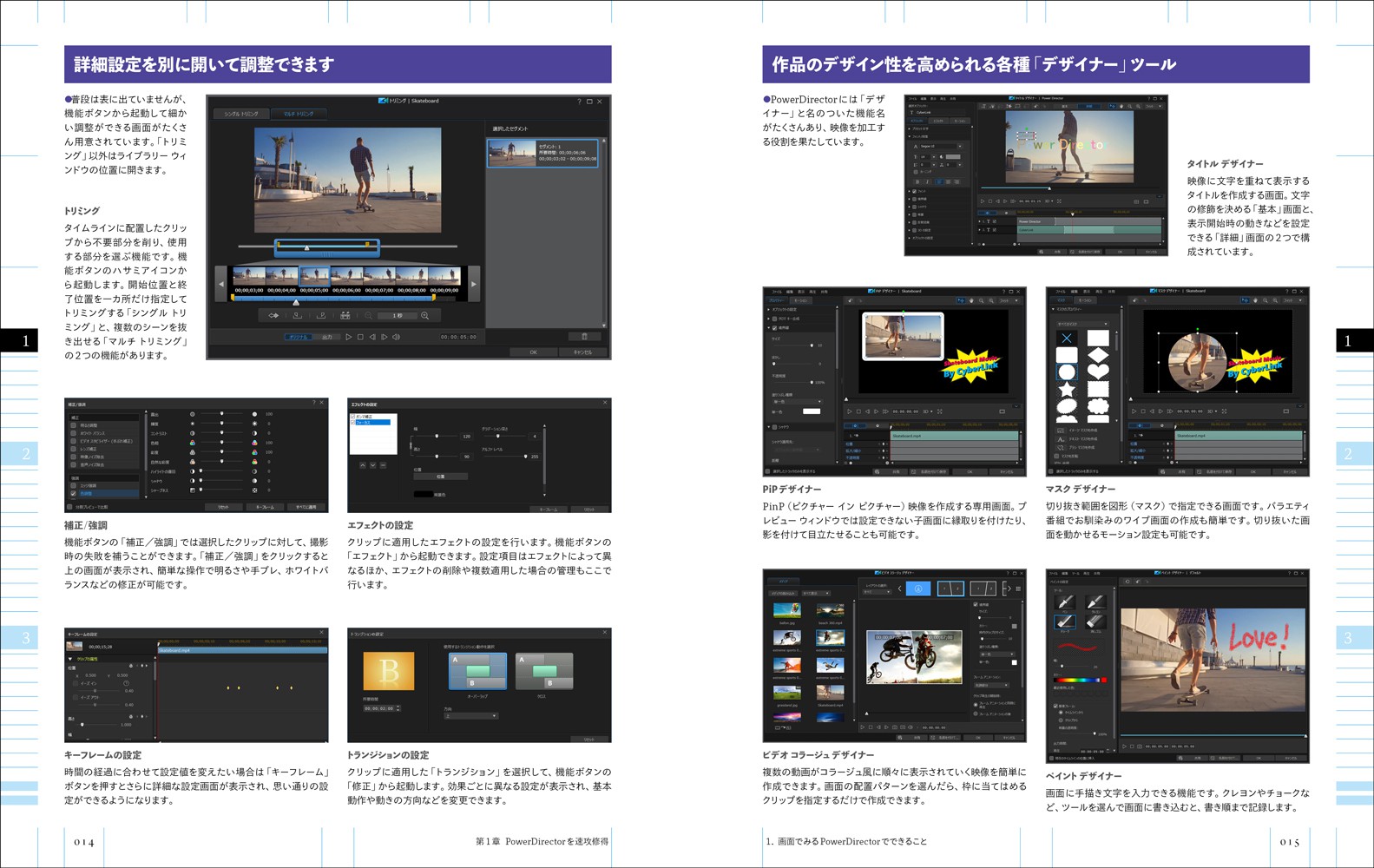Select the star mask shape
Image resolution: width=1374 pixels, height=868 pixels.
pyautogui.click(x=1067, y=390)
